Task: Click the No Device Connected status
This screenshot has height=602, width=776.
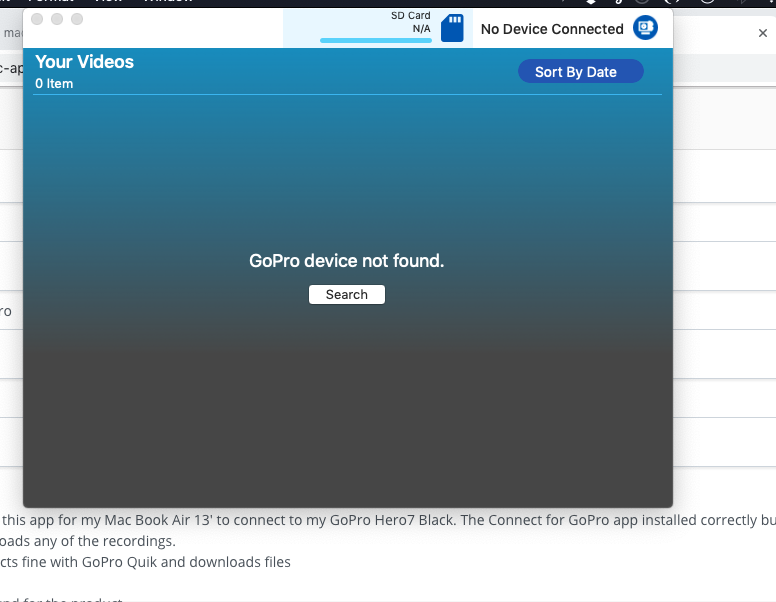Action: click(x=552, y=29)
